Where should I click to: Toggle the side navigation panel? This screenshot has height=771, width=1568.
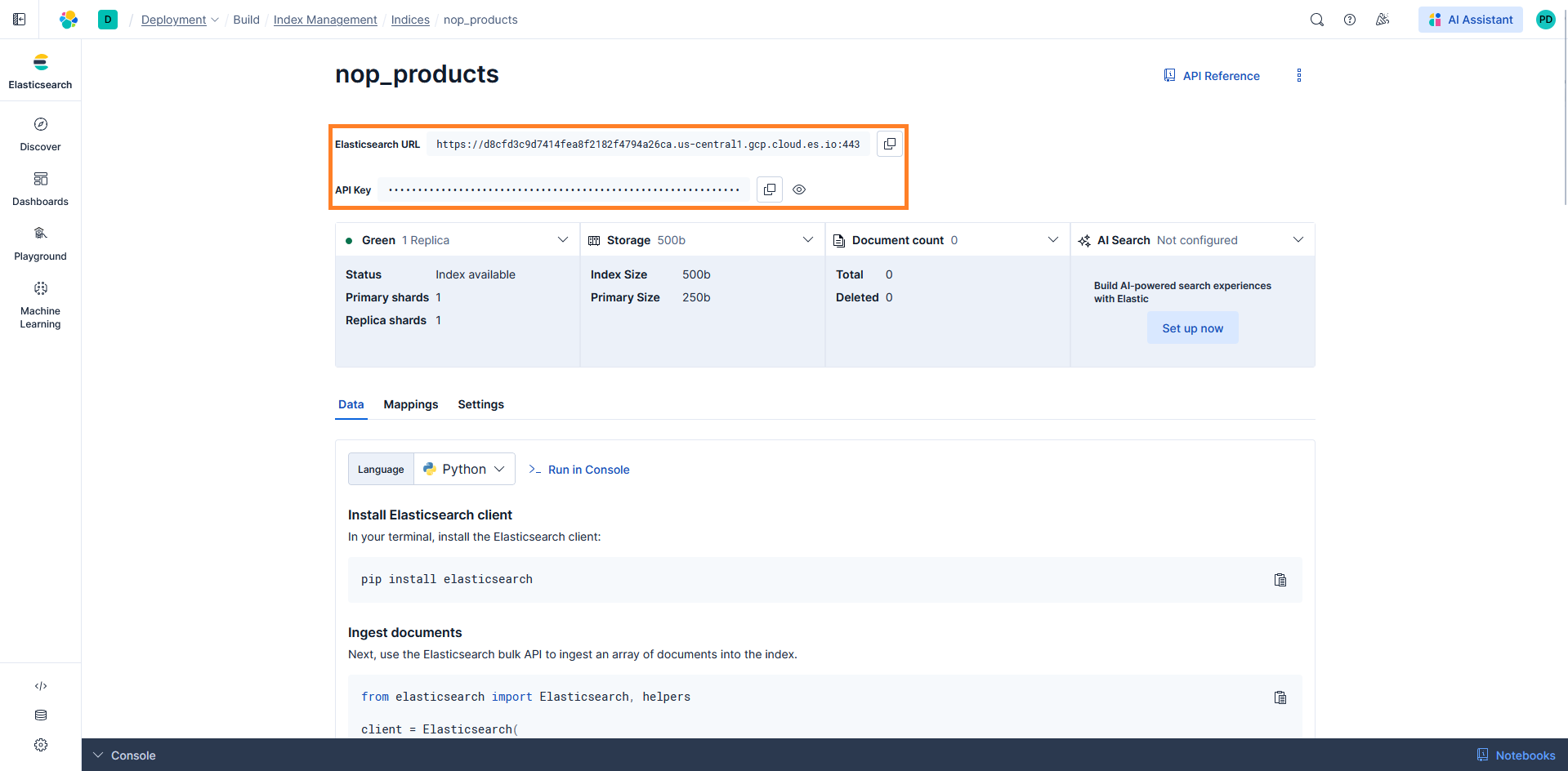(20, 20)
